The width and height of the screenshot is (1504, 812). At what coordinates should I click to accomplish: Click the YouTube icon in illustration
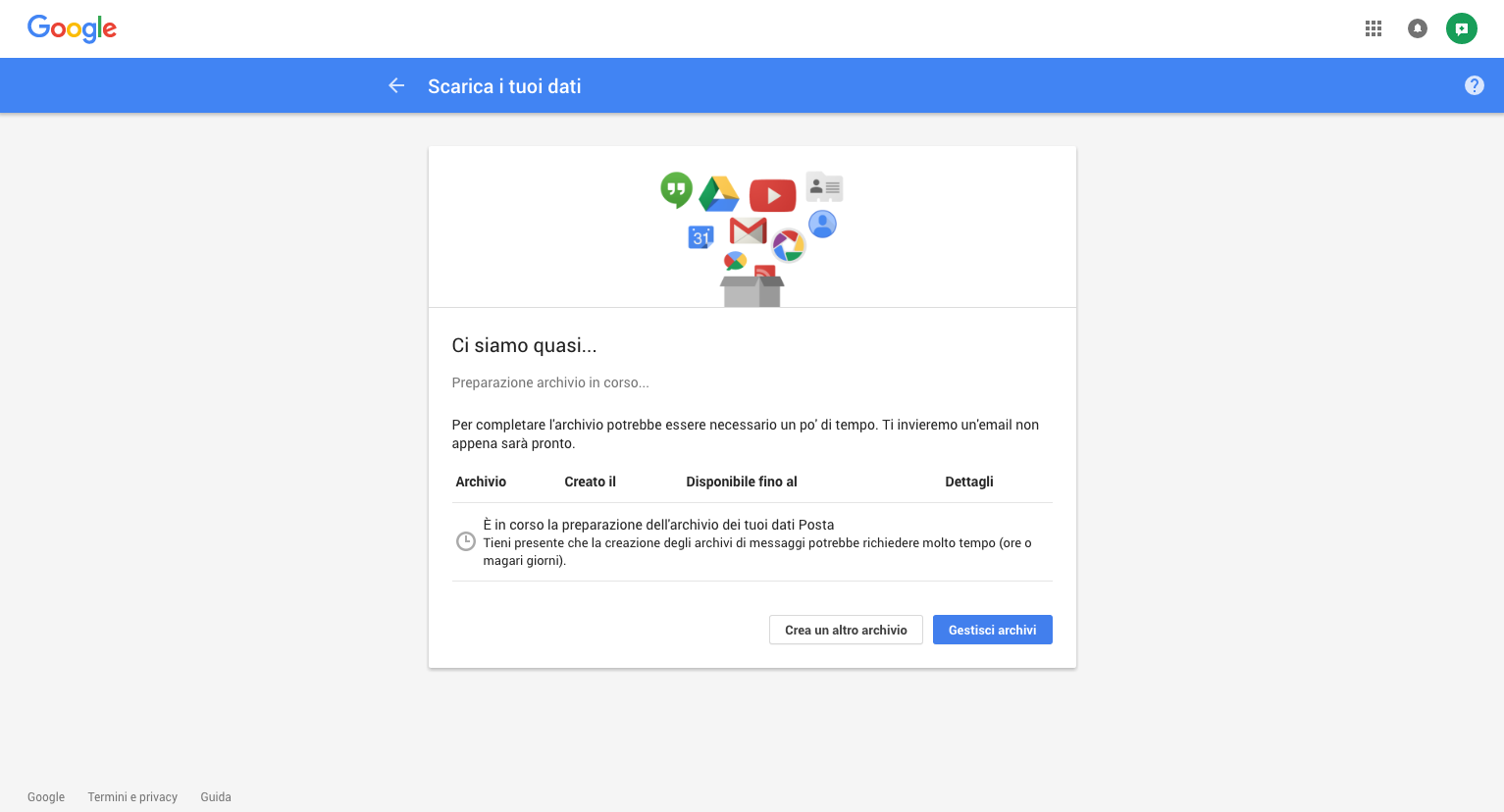[x=772, y=195]
